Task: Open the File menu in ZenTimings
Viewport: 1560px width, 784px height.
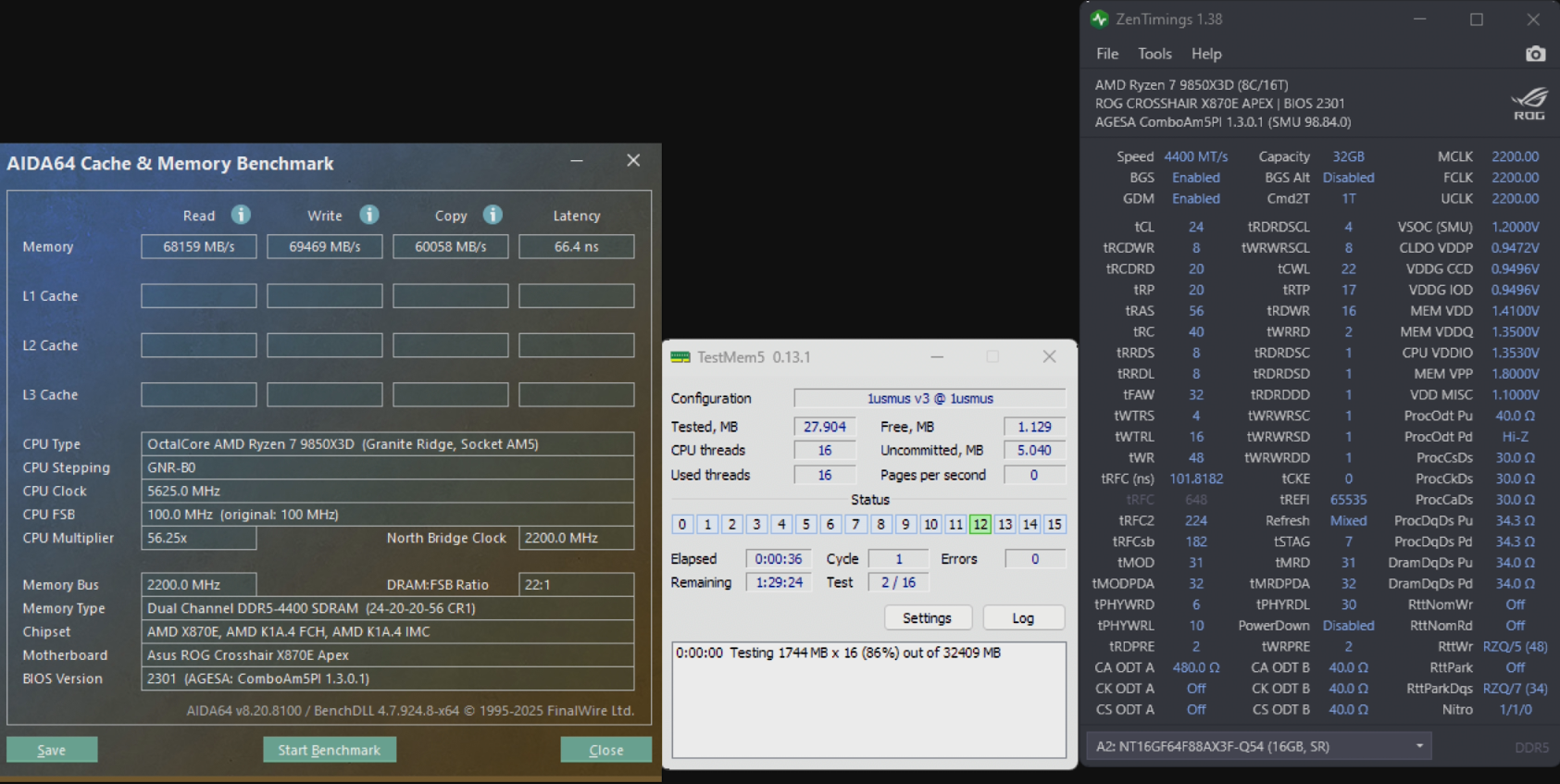Action: (1107, 54)
